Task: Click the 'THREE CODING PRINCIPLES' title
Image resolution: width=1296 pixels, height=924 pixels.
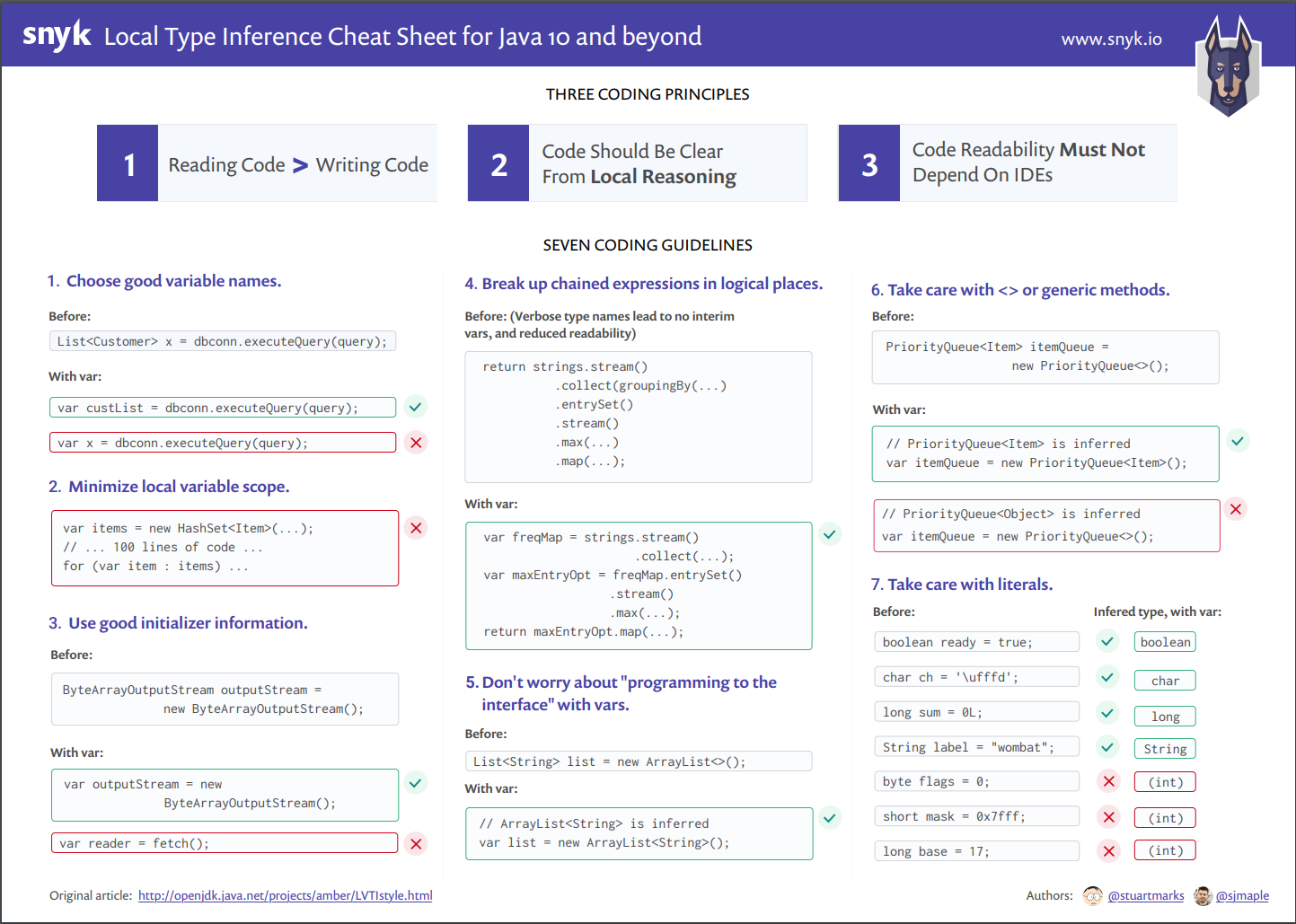Action: click(648, 94)
